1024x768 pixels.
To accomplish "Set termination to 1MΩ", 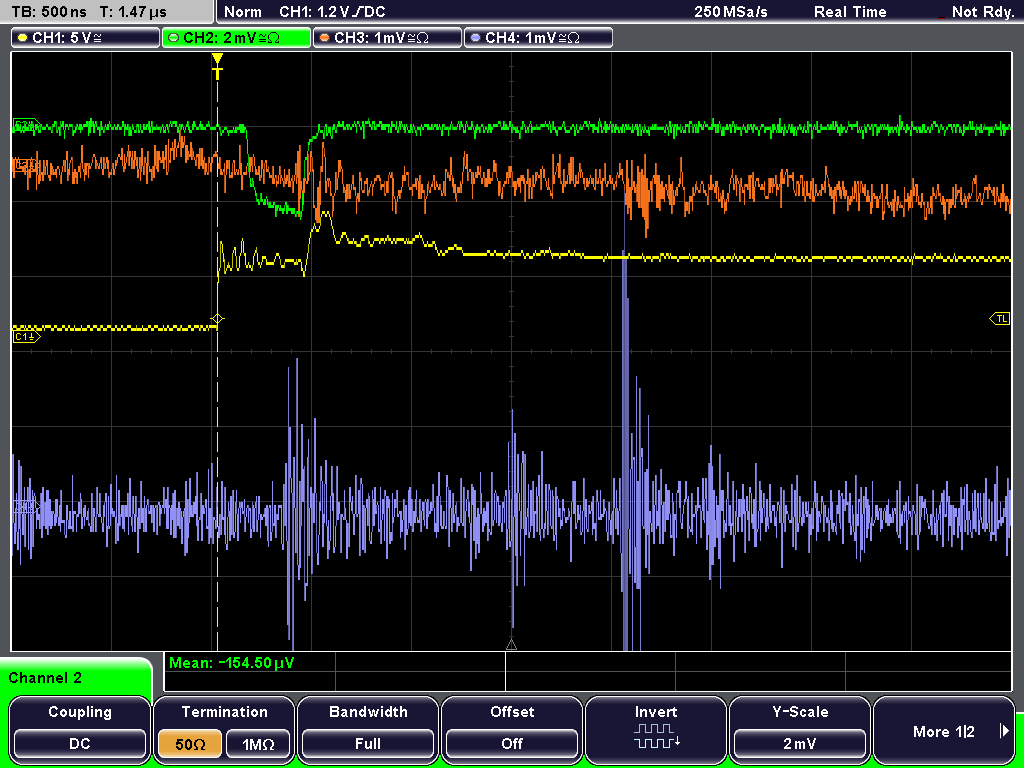I will [x=258, y=743].
